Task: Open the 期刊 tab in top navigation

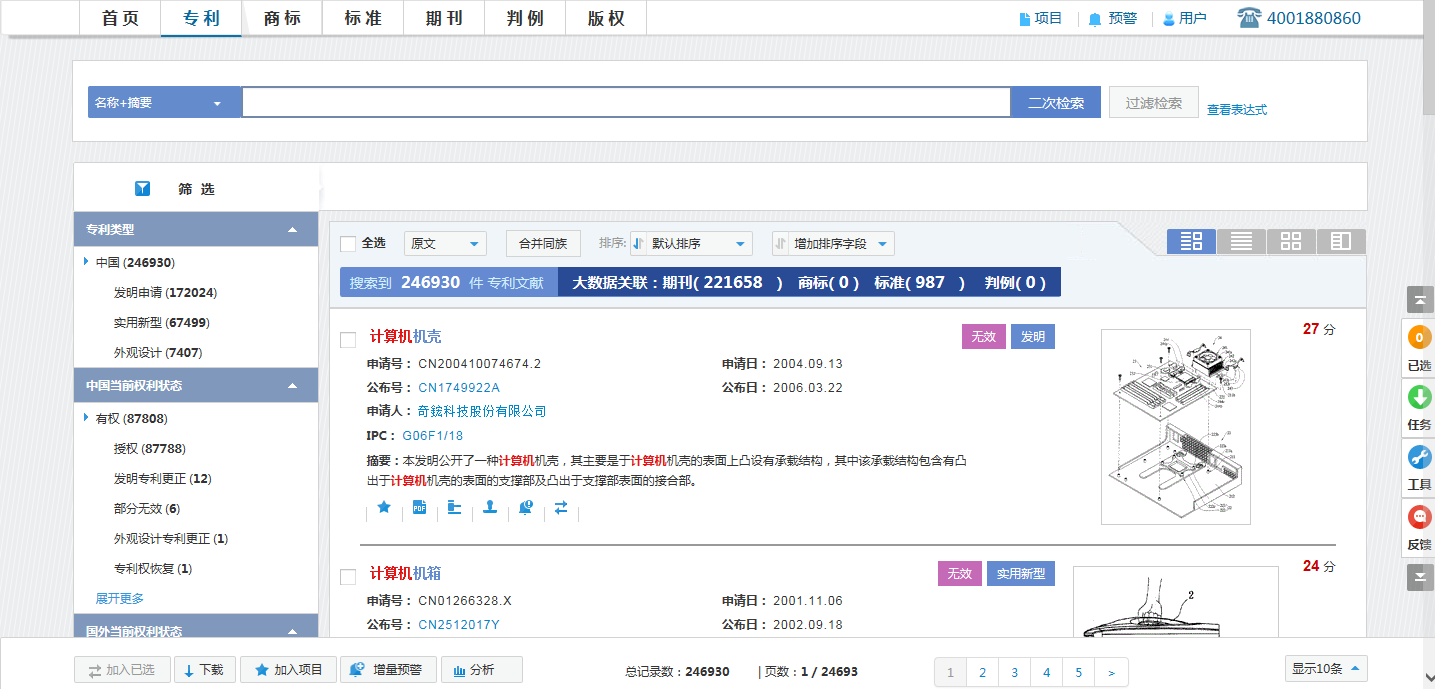Action: [444, 18]
